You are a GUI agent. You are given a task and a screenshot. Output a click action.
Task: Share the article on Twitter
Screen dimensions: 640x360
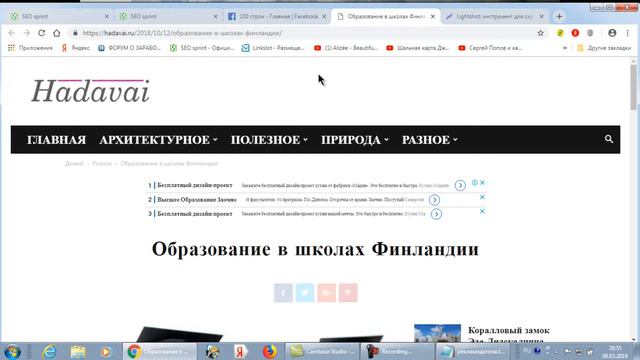[305, 293]
